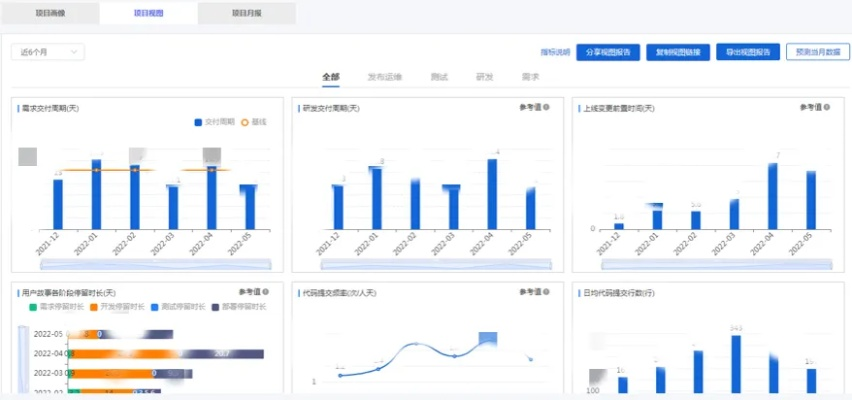Image resolution: width=852 pixels, height=400 pixels.
Task: Click the 参考值 info icon in 代码提交频率 panel
Action: point(546,291)
